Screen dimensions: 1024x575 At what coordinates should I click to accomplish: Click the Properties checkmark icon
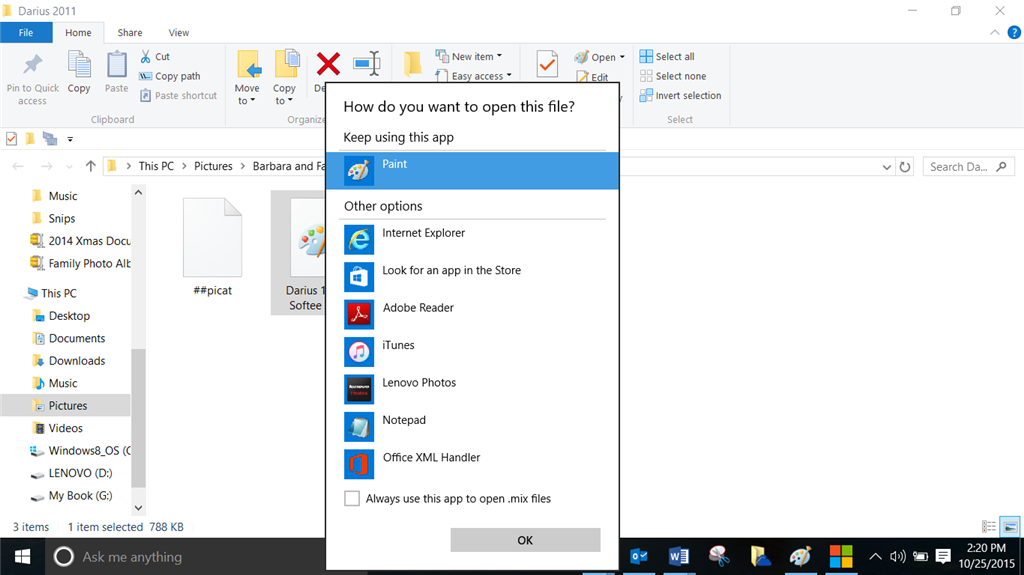(x=547, y=64)
